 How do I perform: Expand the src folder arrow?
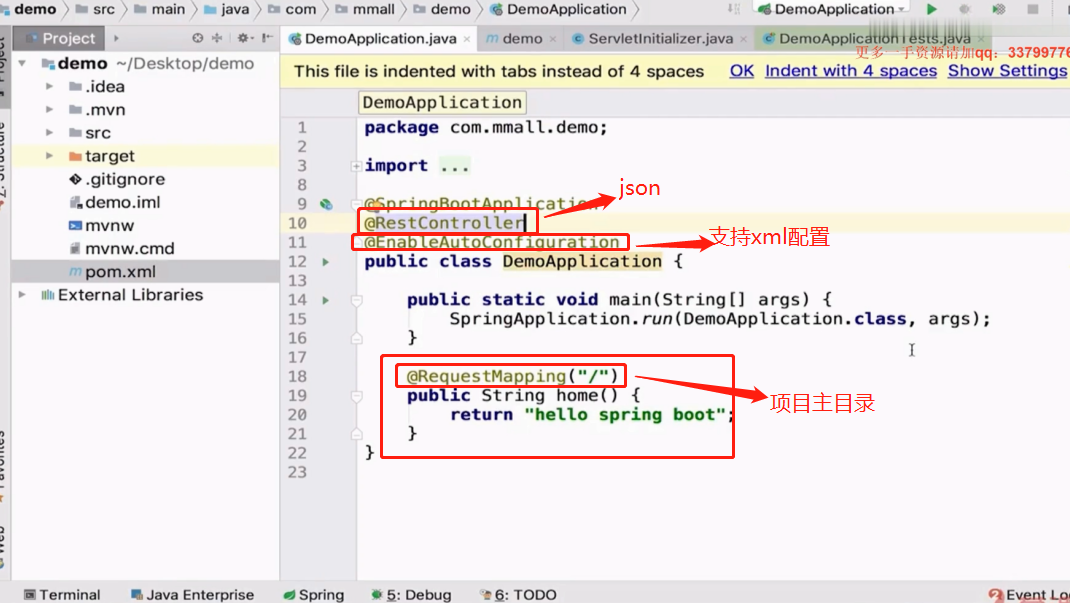(49, 133)
